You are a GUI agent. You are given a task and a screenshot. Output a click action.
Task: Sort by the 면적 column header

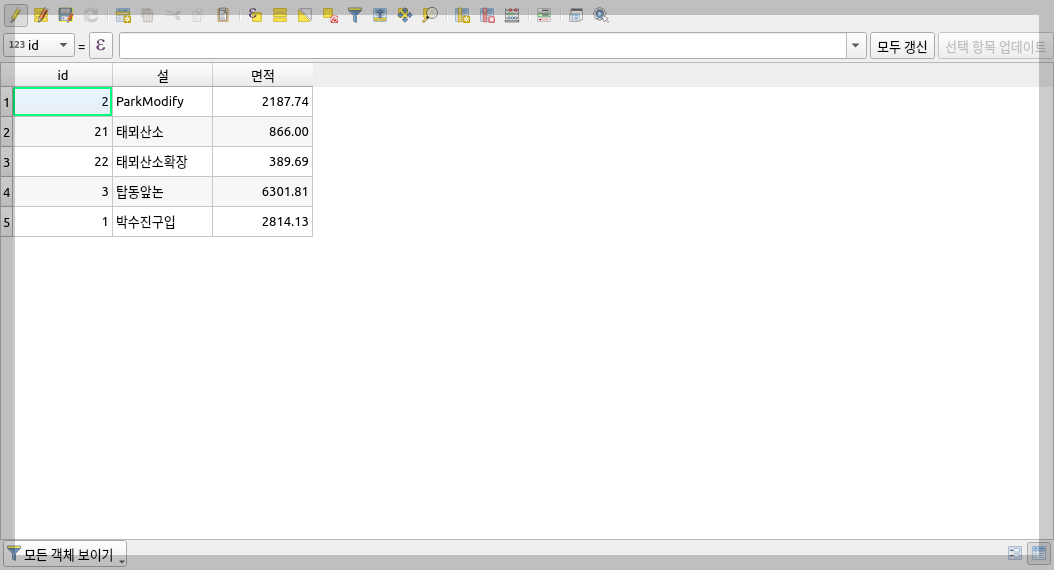coord(262,75)
